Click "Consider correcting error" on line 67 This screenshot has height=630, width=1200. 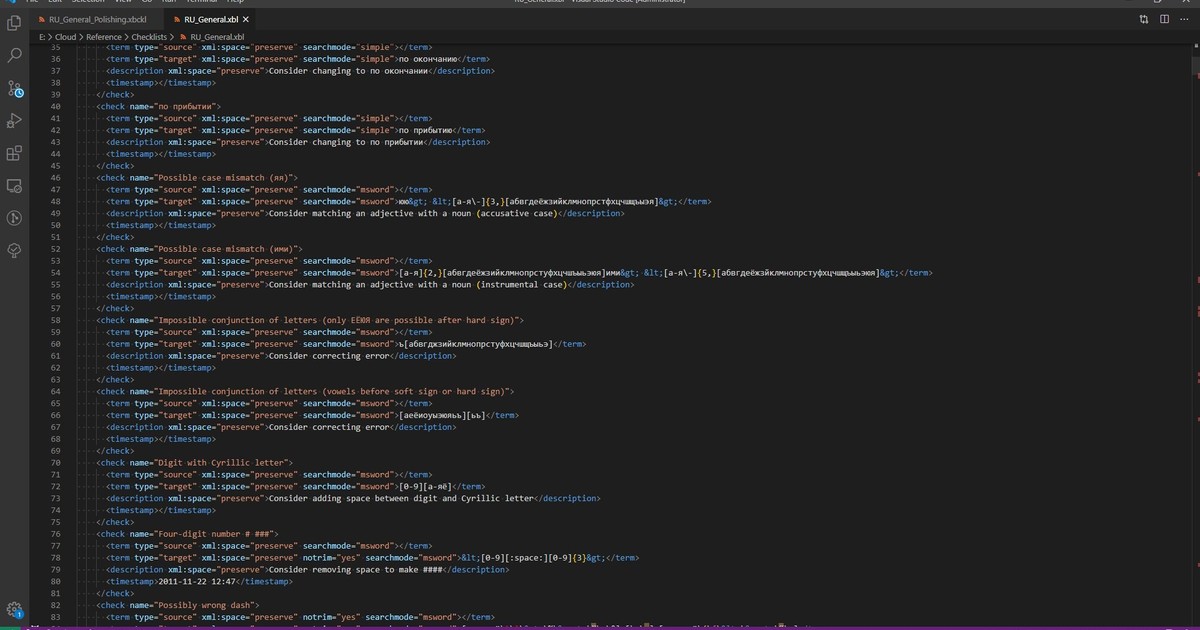click(x=329, y=427)
